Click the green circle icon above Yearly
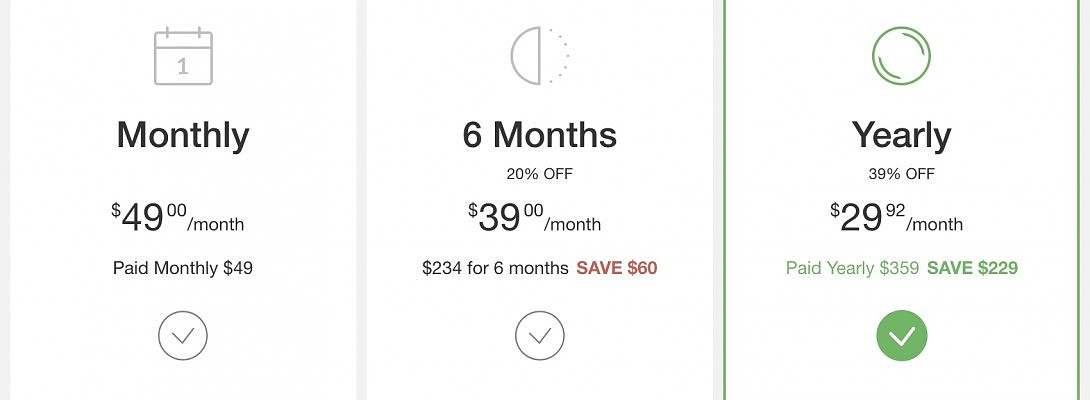The height and width of the screenshot is (400, 1090). pos(901,54)
